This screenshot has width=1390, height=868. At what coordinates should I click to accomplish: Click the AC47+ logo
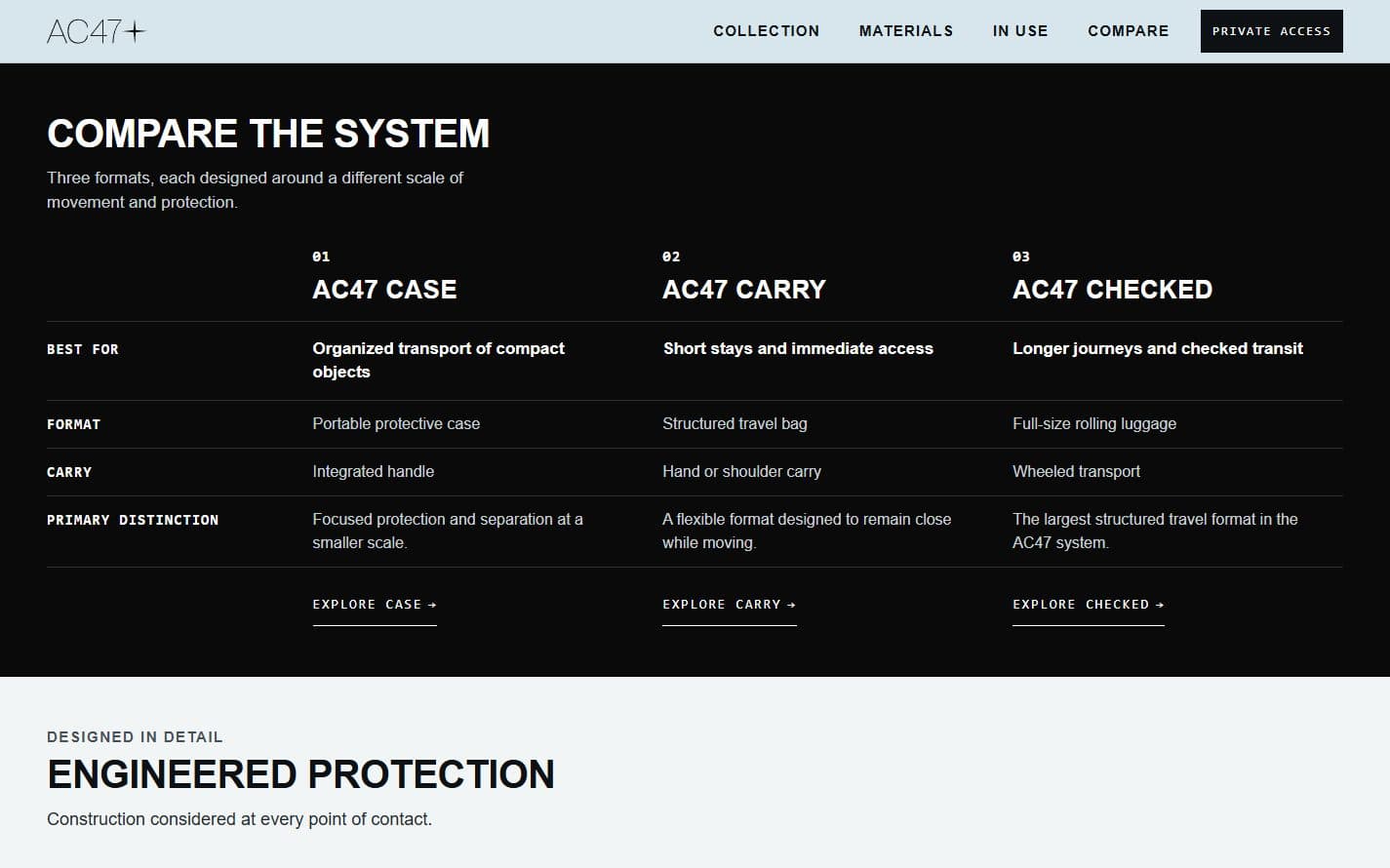96,31
